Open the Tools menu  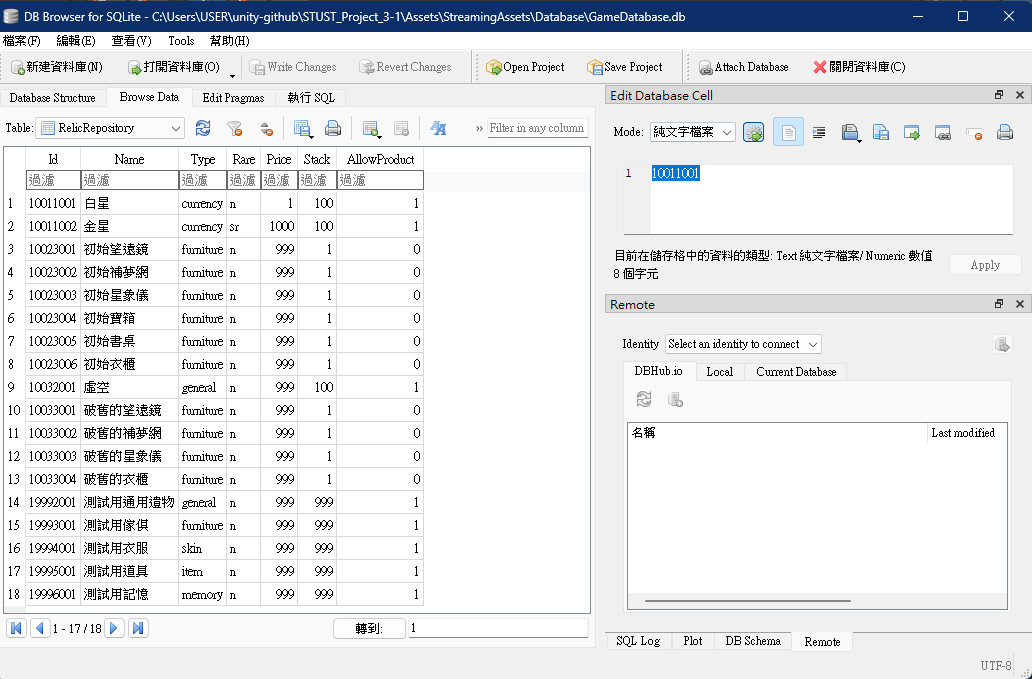point(181,41)
